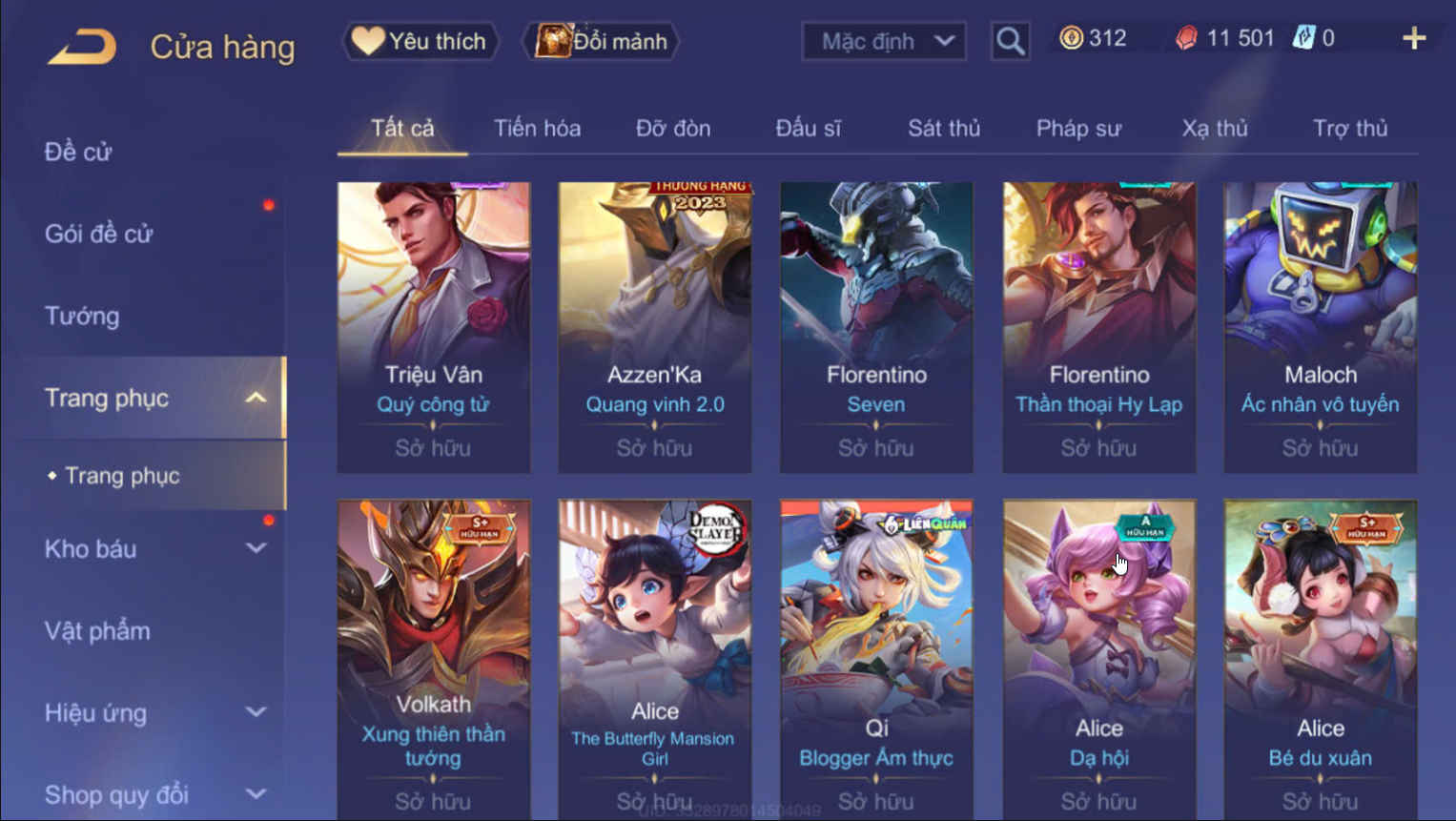
Task: Open the Mặc định sort dropdown
Action: (884, 41)
